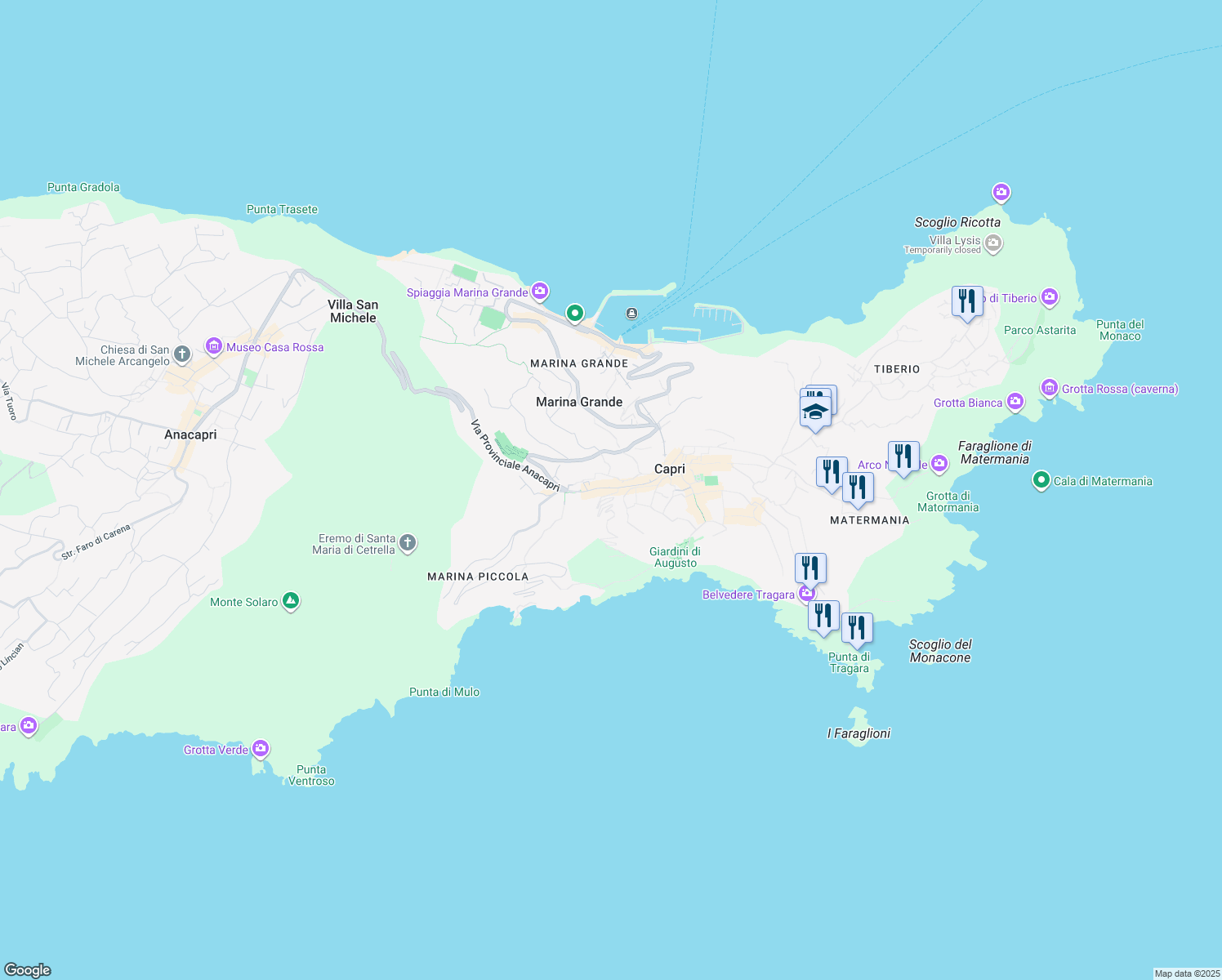Screen dimensions: 1222x980
Task: Click the church cross icon at Eremo di Cetrella
Action: click(x=407, y=543)
